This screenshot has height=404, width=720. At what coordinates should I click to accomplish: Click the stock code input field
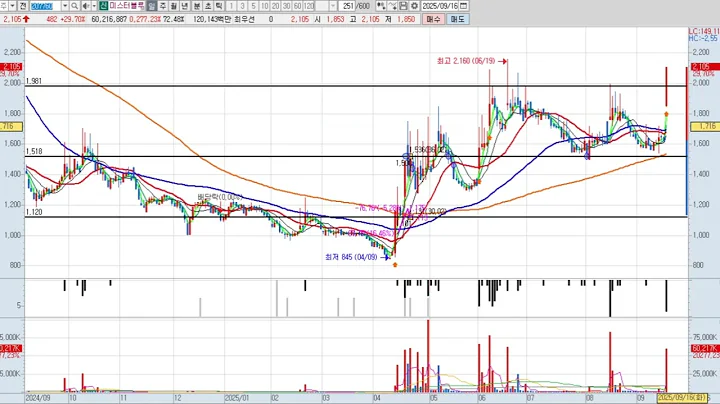[46, 6]
